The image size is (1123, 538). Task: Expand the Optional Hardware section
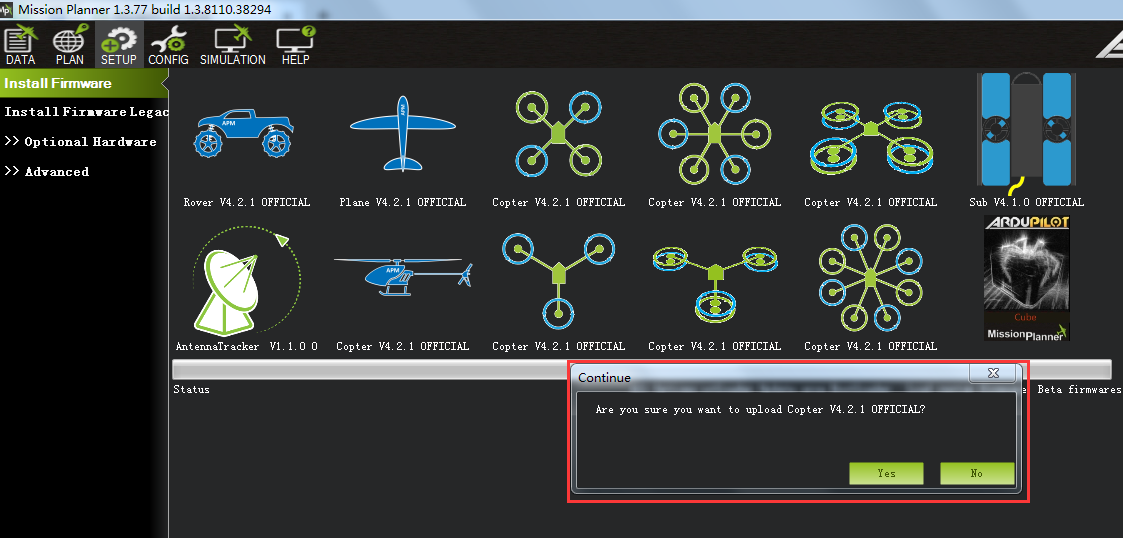pyautogui.click(x=80, y=142)
